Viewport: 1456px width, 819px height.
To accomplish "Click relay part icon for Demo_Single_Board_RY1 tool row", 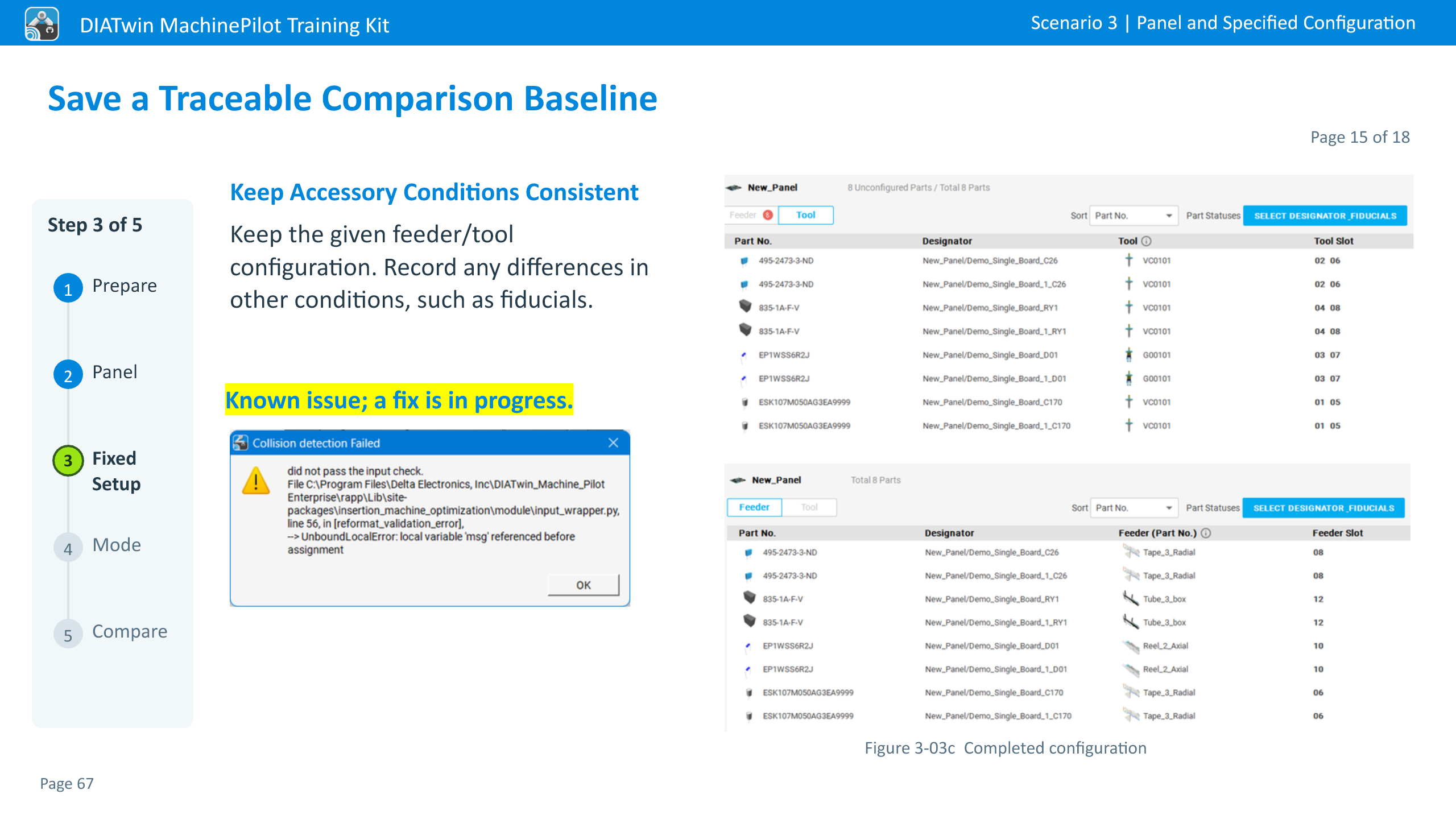I will pos(745,307).
